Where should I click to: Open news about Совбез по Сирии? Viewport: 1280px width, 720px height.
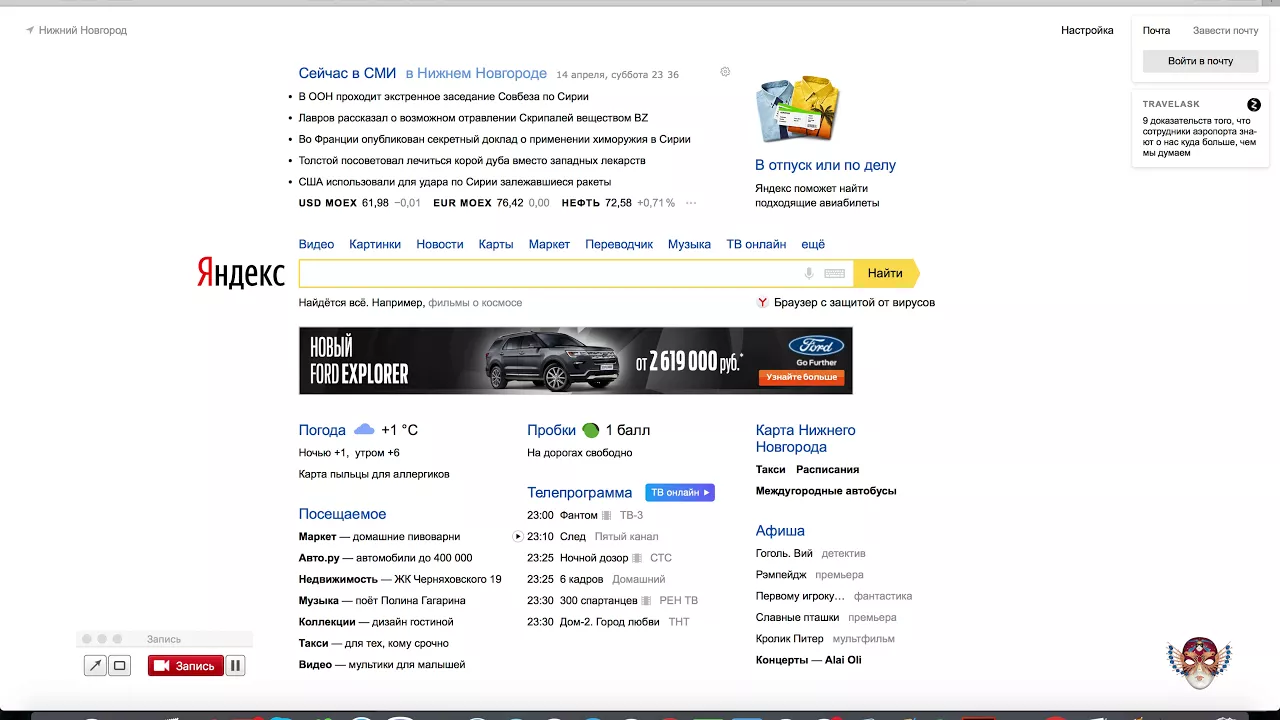click(x=444, y=97)
